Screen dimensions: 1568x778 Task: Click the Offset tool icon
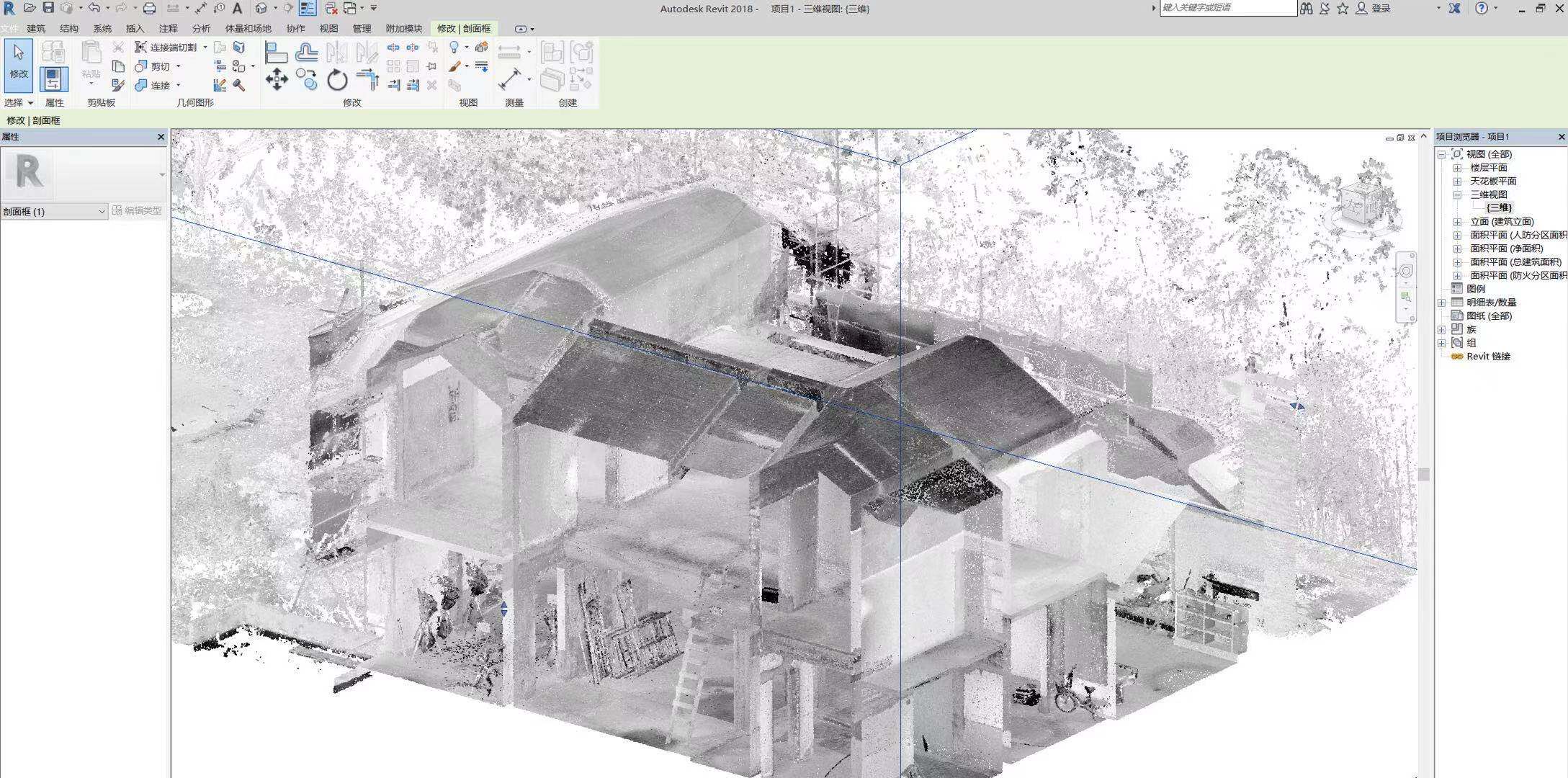point(307,52)
